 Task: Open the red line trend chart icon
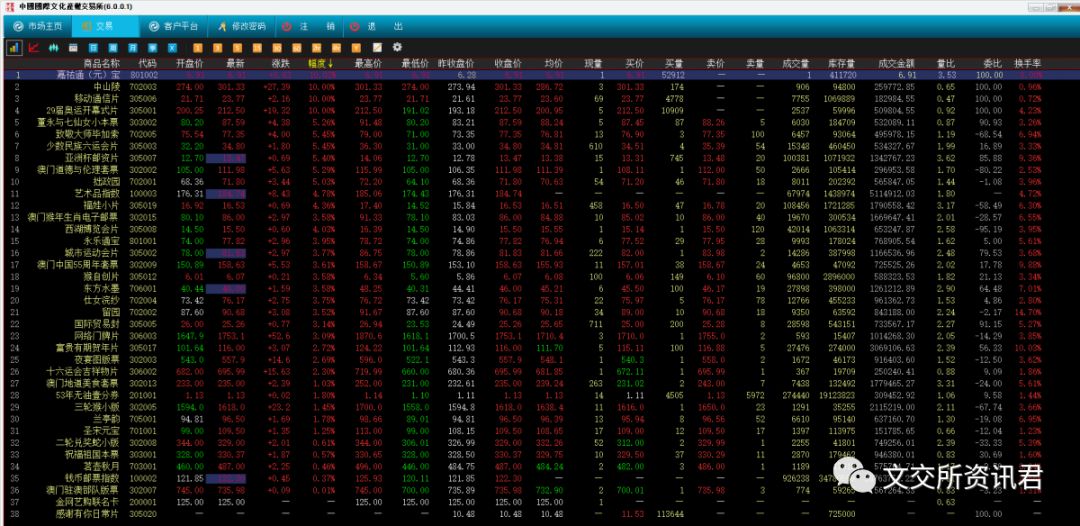34,48
